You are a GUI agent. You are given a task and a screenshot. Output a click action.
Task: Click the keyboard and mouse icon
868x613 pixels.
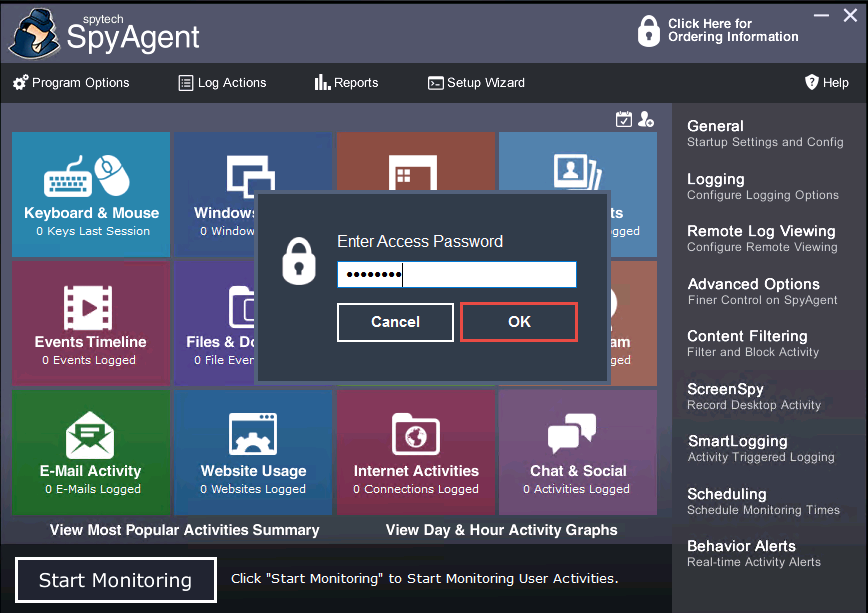tap(87, 176)
